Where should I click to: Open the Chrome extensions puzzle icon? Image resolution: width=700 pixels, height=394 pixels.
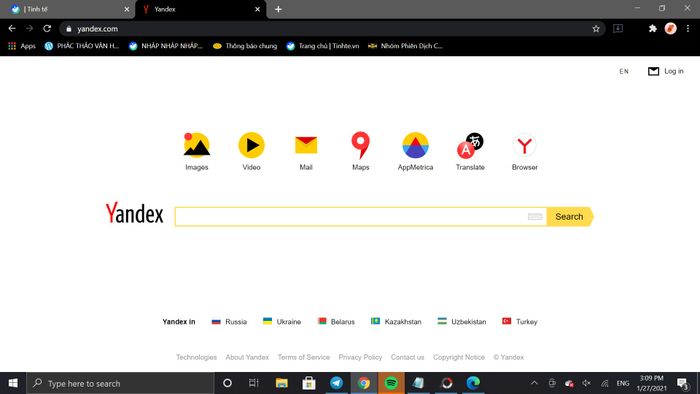point(653,29)
